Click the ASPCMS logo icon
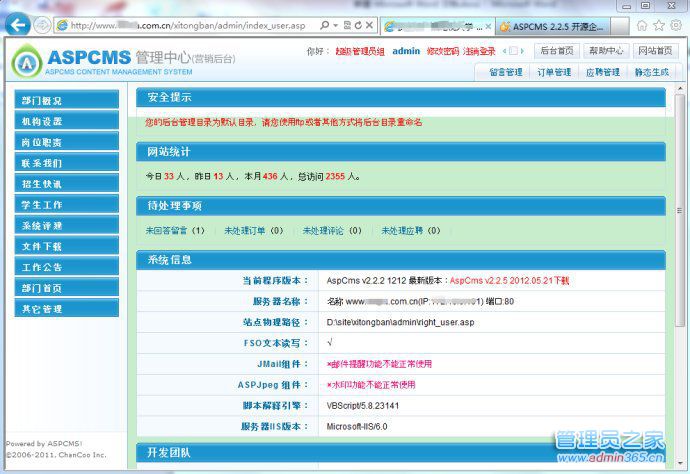This screenshot has height=474, width=690. pyautogui.click(x=27, y=62)
